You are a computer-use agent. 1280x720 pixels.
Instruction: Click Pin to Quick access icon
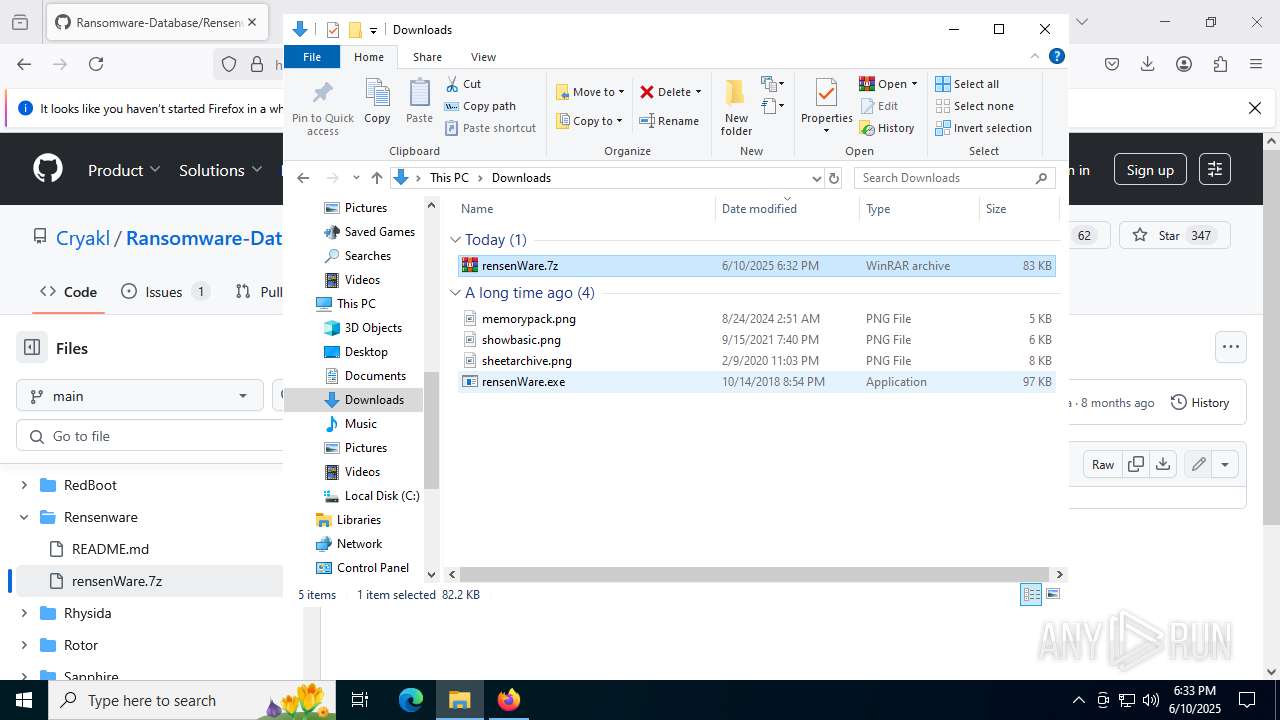tap(322, 108)
